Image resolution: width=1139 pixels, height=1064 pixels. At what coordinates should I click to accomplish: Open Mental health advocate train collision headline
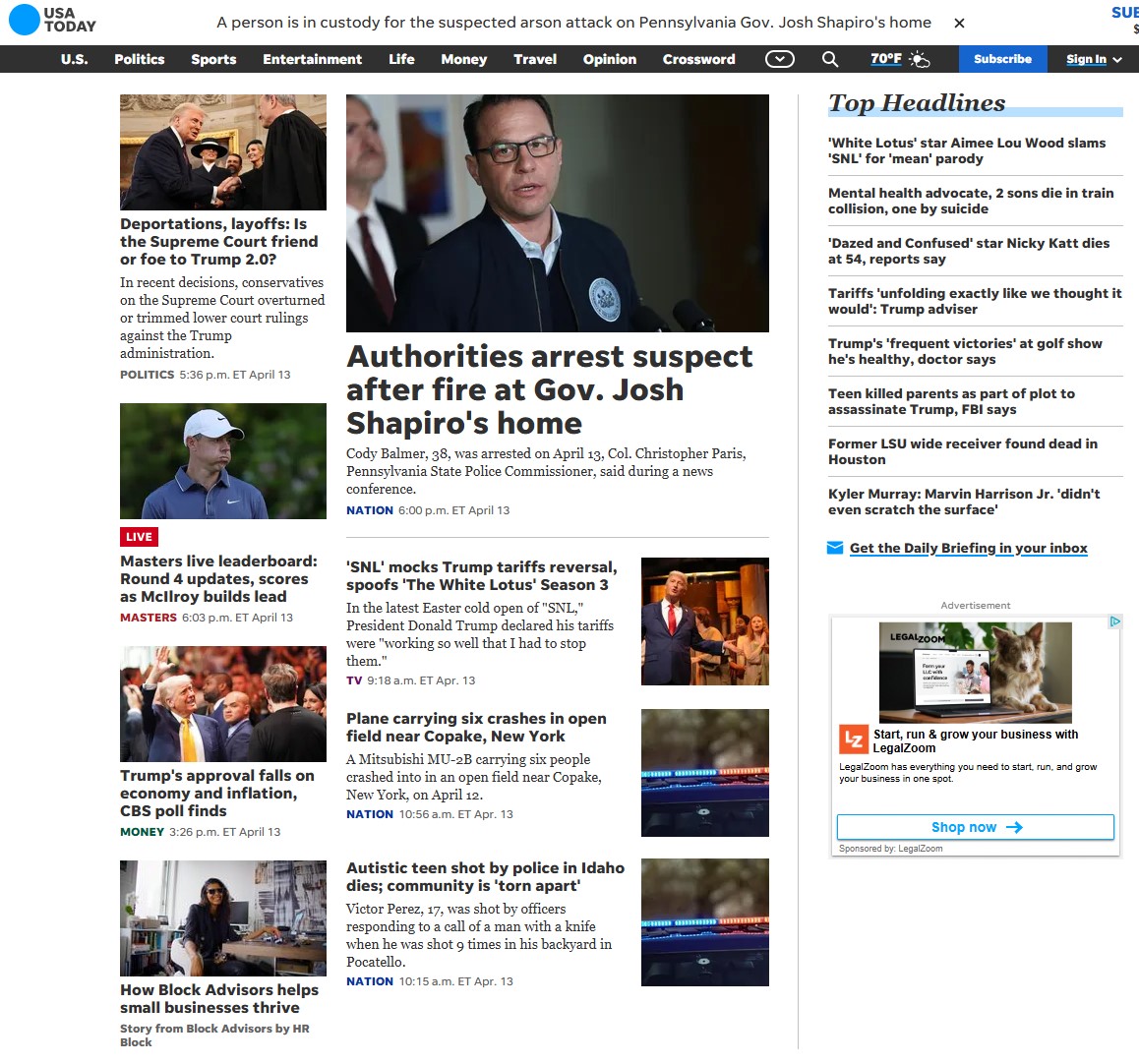click(971, 202)
